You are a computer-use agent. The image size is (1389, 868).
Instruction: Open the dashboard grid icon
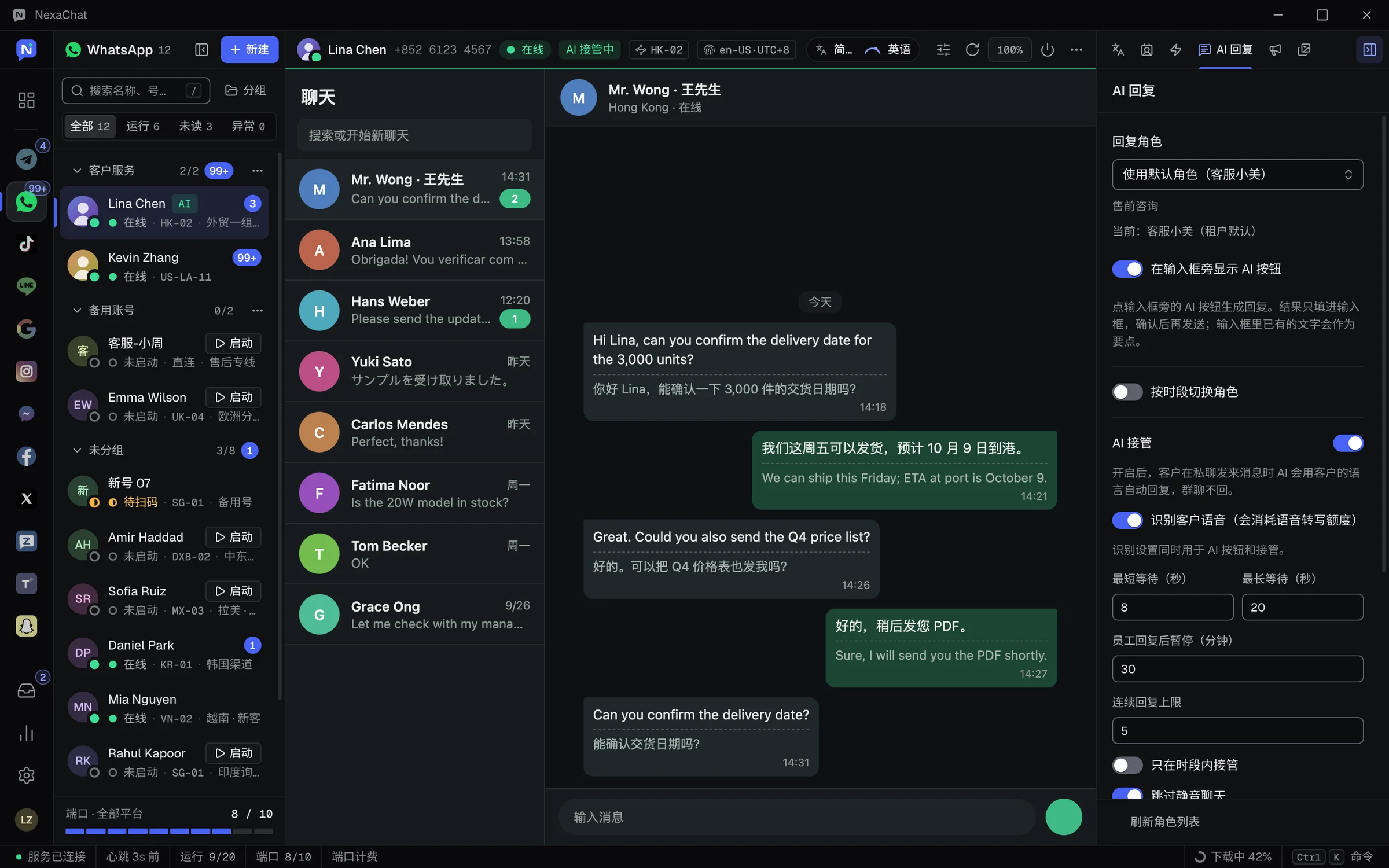(26, 100)
